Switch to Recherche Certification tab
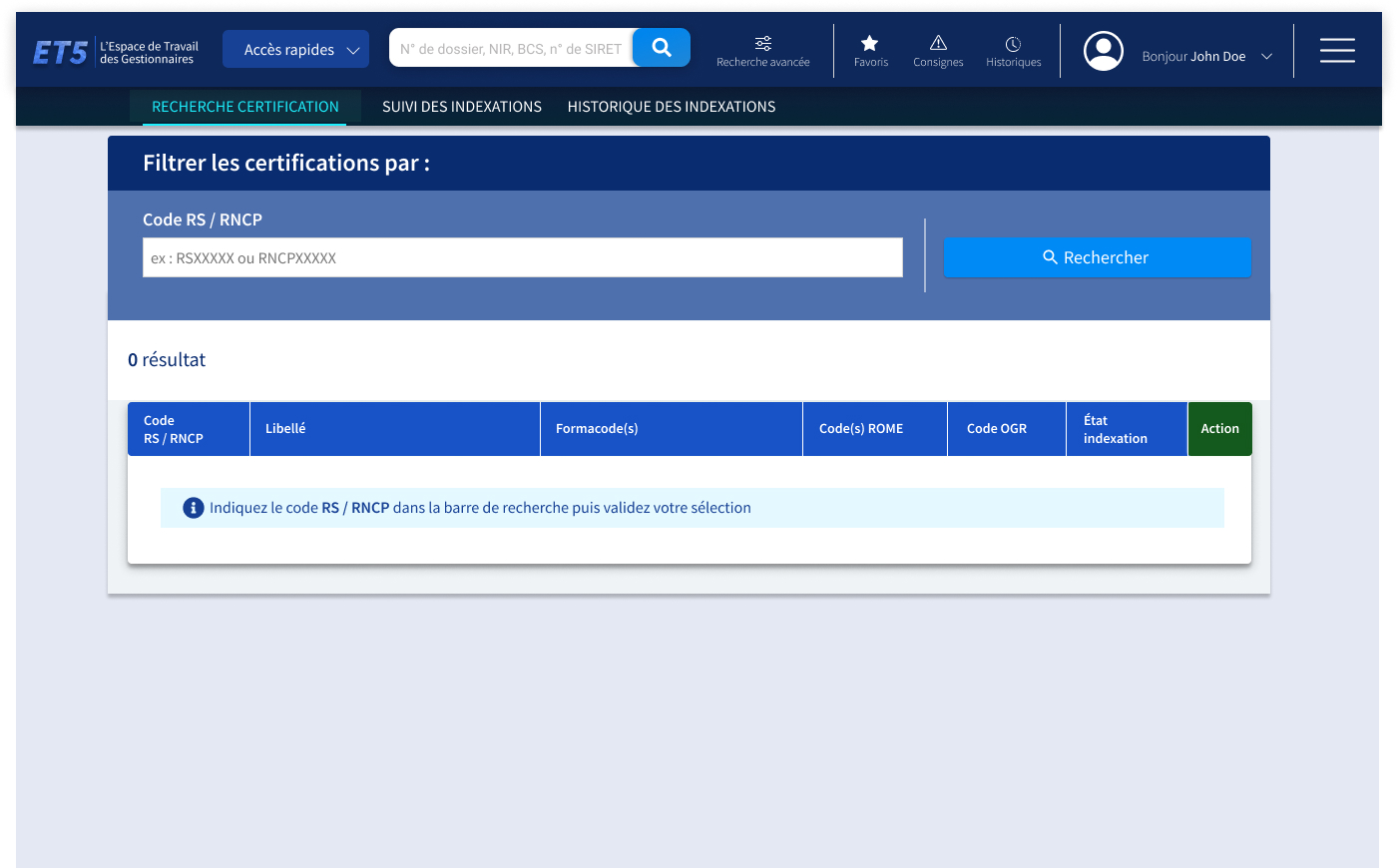 (245, 107)
